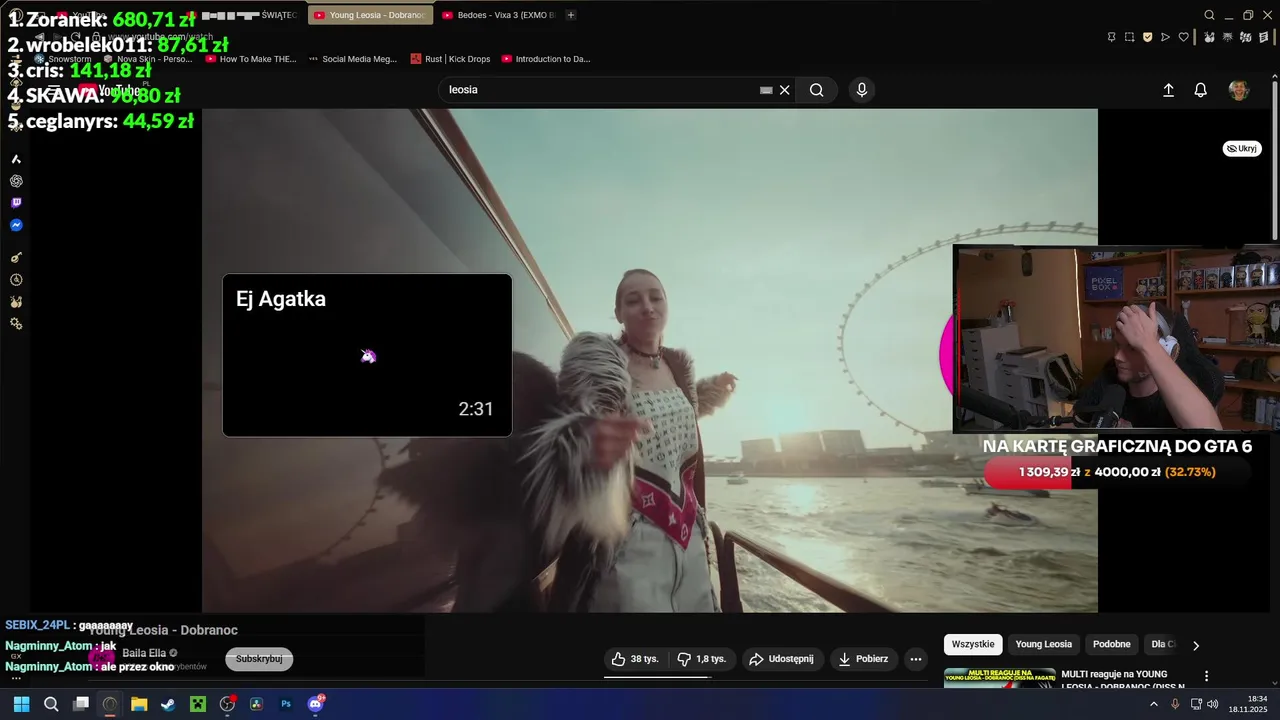Open the taskbar clock showing 18:34
The image size is (1280, 720).
(1250, 704)
